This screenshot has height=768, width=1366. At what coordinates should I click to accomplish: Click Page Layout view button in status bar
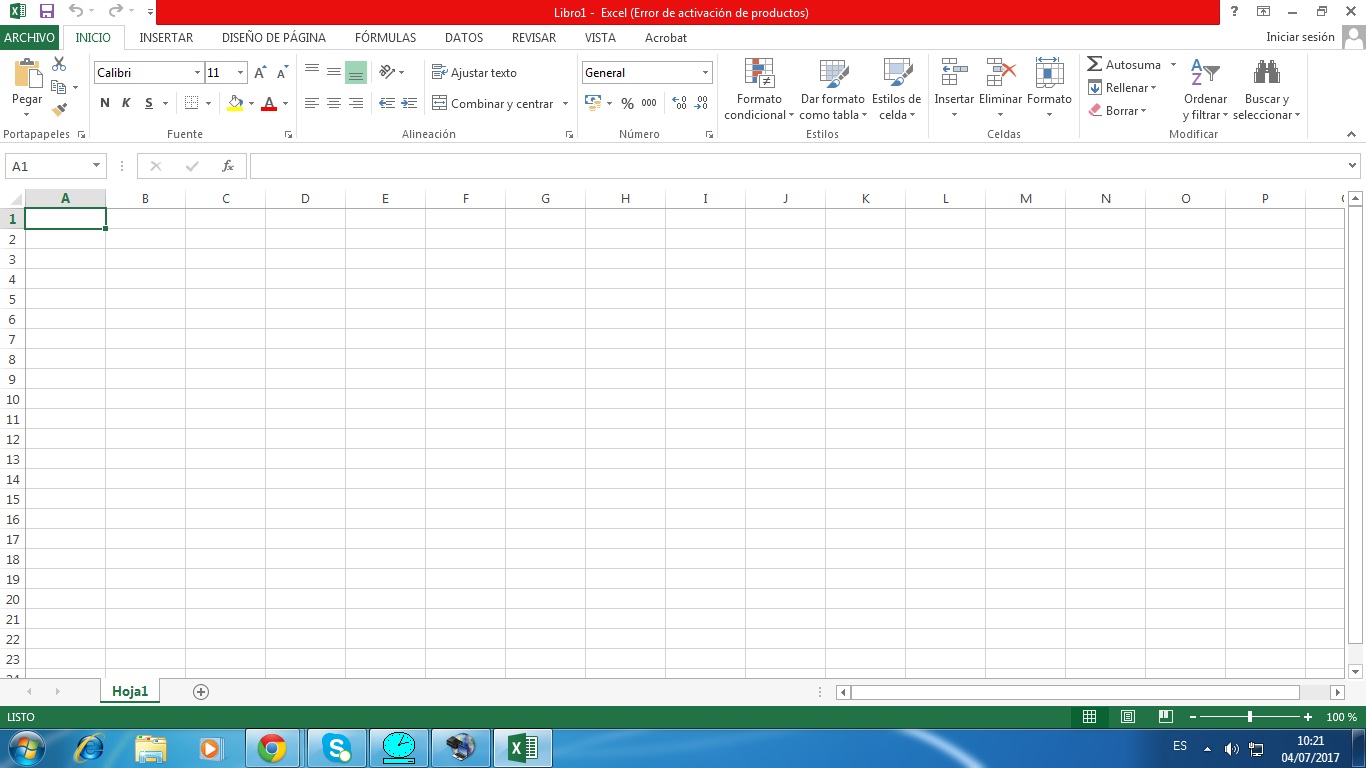[x=1127, y=717]
